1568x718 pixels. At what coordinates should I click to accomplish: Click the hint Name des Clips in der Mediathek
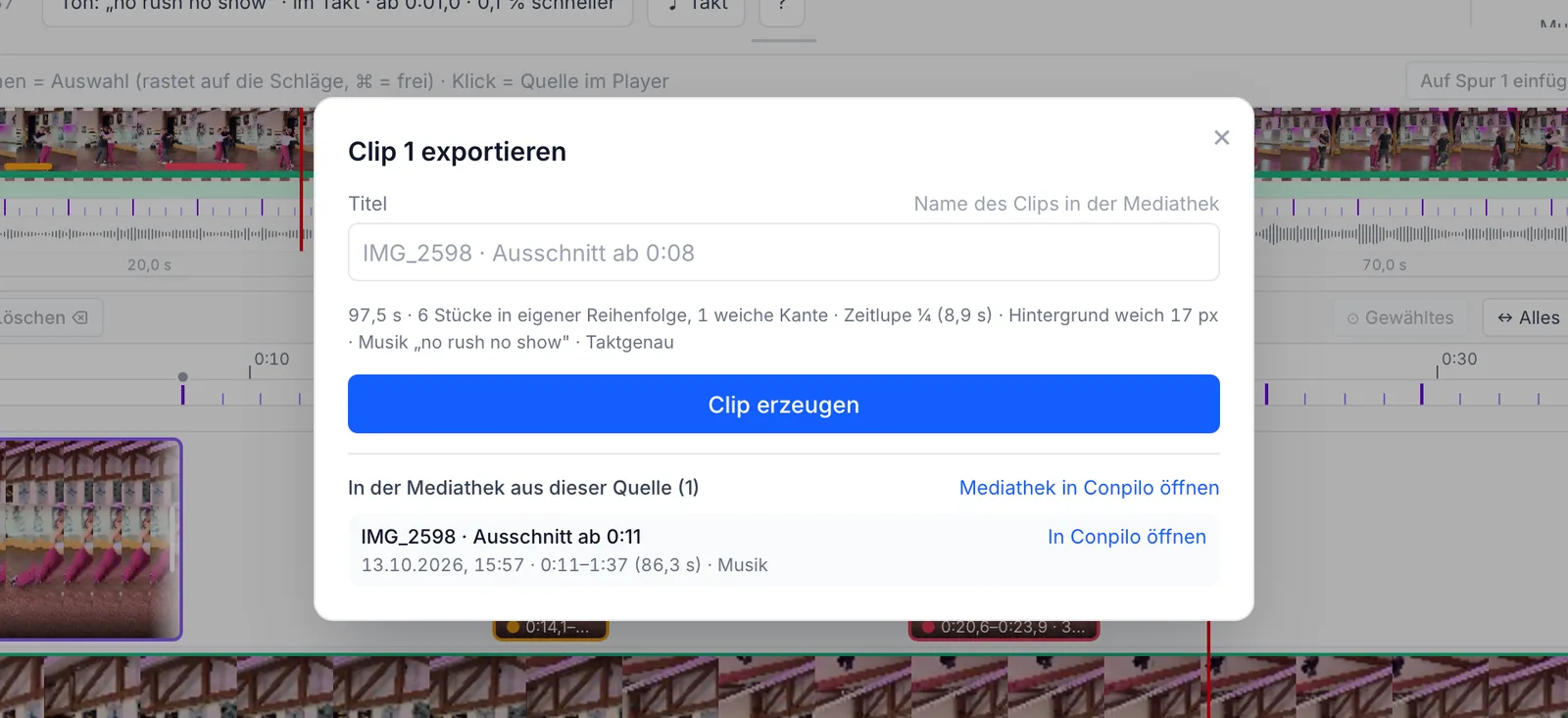(x=1066, y=204)
